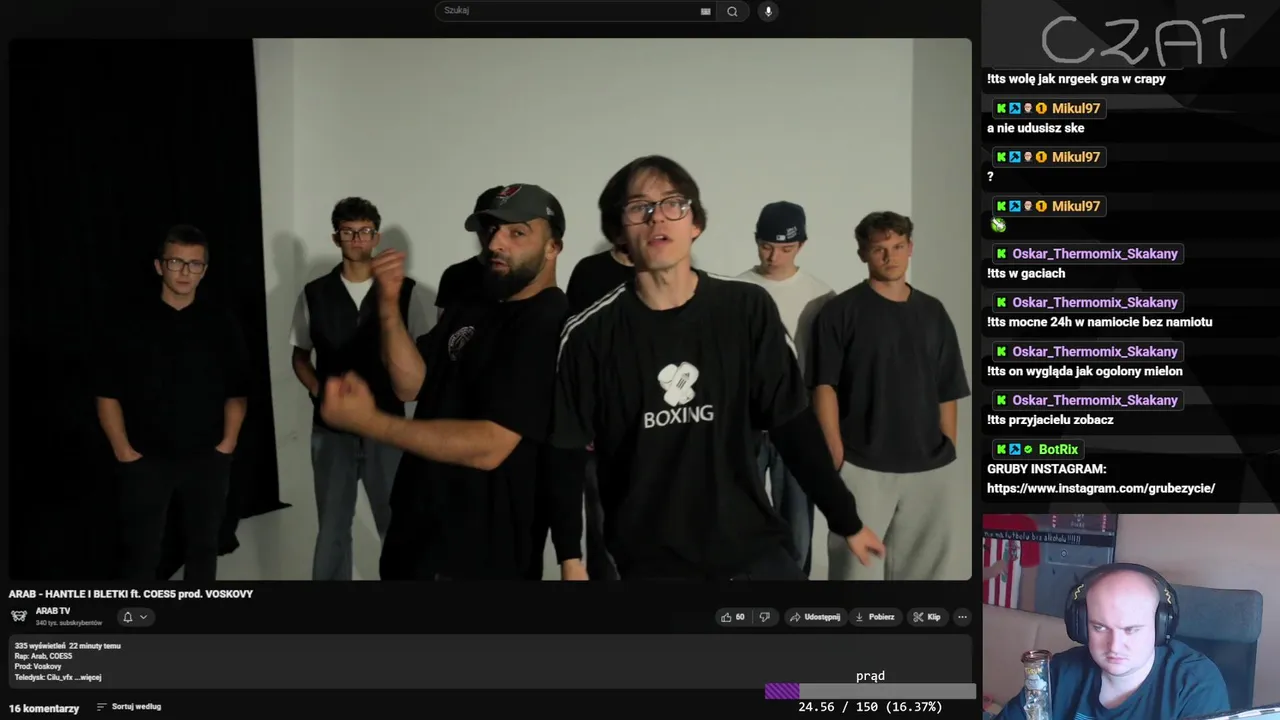Click BotRix username in chat
This screenshot has width=1280, height=720.
tap(1058, 450)
